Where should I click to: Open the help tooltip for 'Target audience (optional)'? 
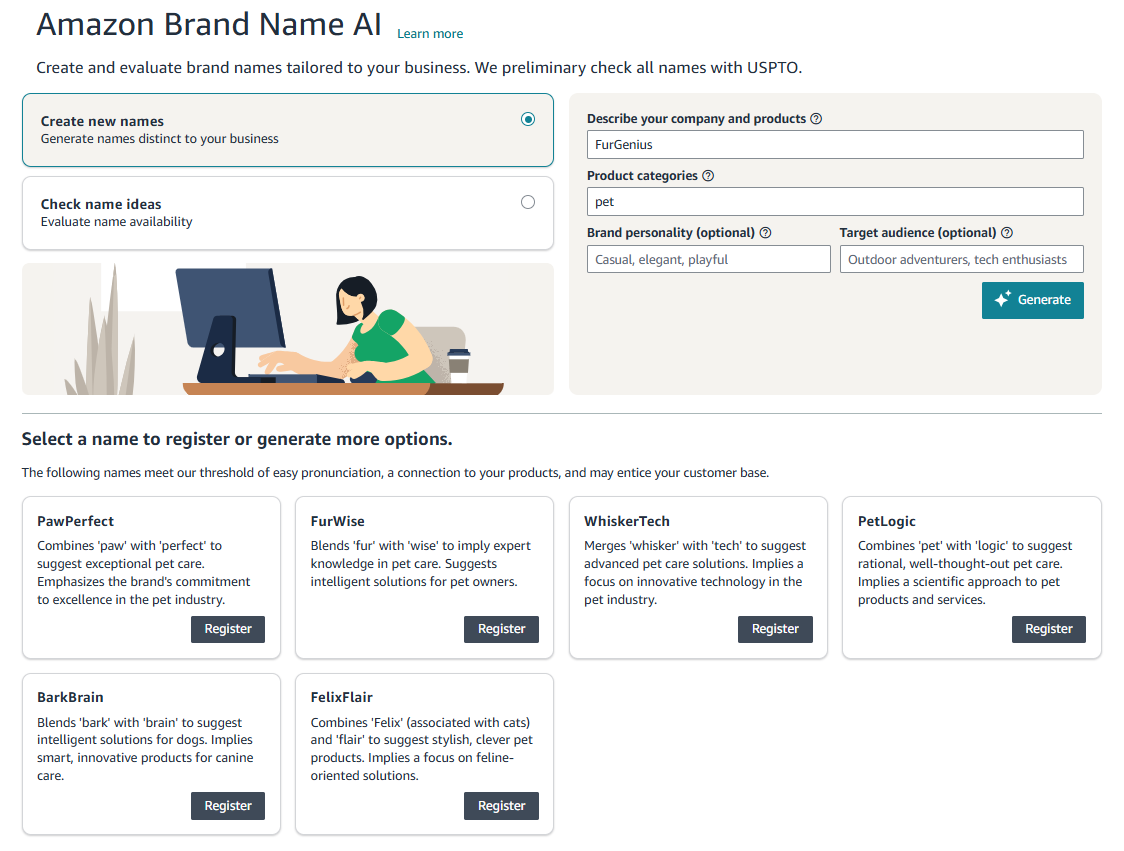coord(1007,232)
